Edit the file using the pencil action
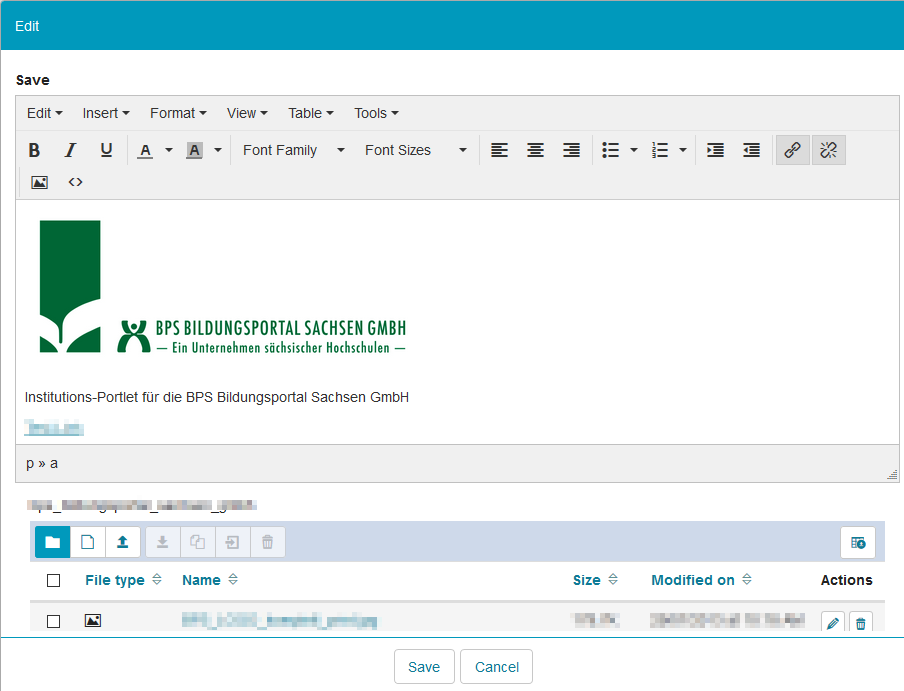This screenshot has height=691, width=904. coord(832,622)
